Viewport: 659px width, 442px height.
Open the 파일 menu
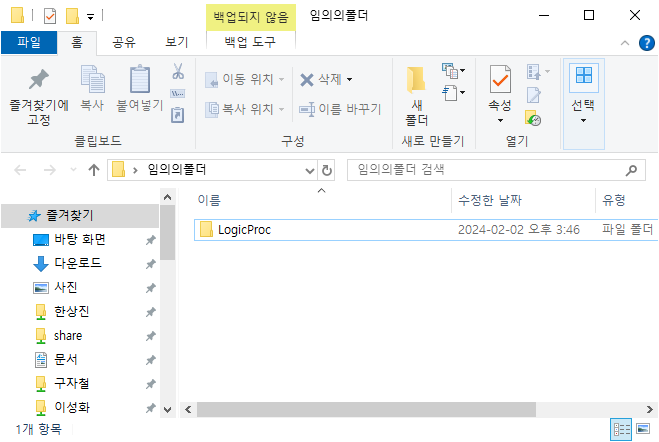(x=29, y=42)
